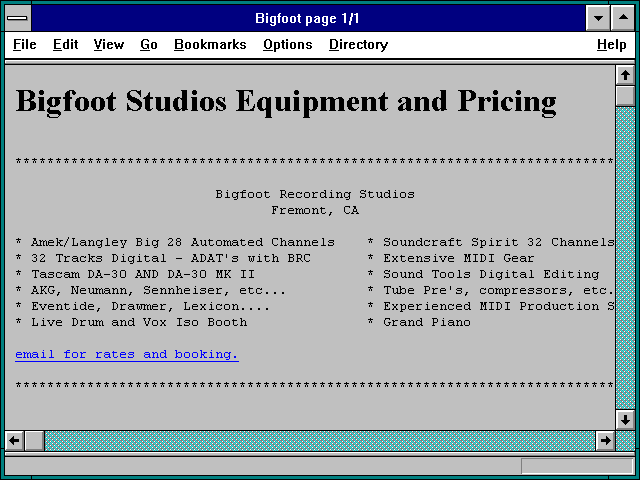Image resolution: width=640 pixels, height=480 pixels.
Task: Click the horizontal scrollbar track area
Action: point(320,440)
